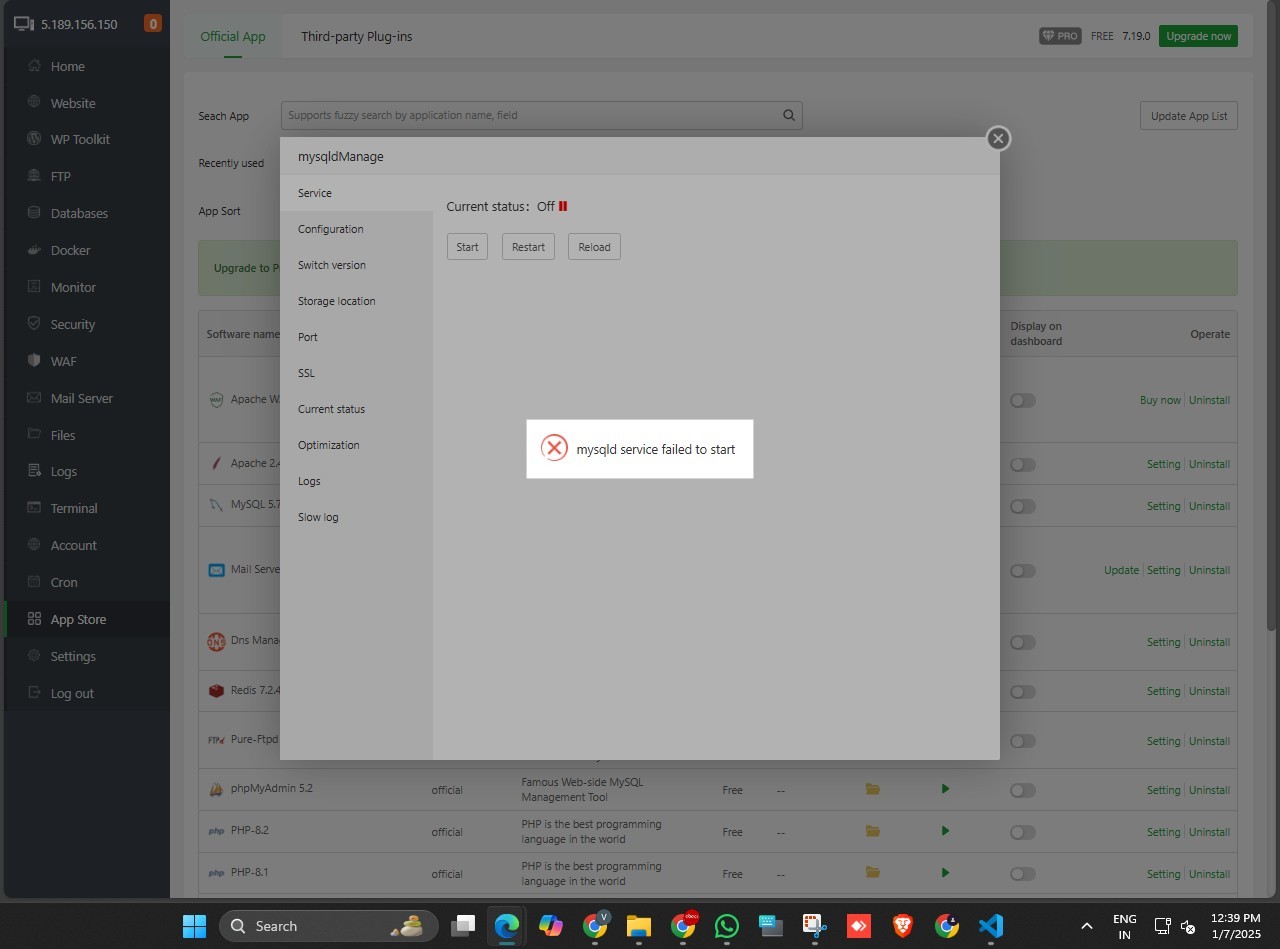Toggle dashboard display for MySQL 5.7 row
The width and height of the screenshot is (1280, 949).
(x=1022, y=506)
